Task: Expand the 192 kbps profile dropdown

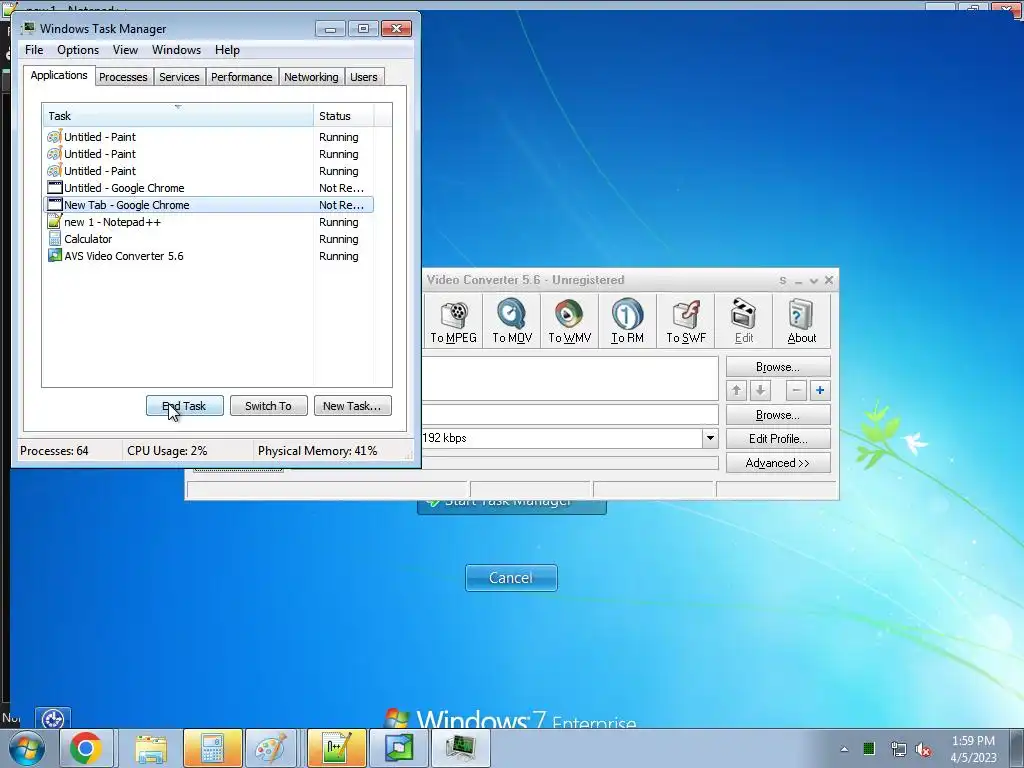Action: pos(710,438)
